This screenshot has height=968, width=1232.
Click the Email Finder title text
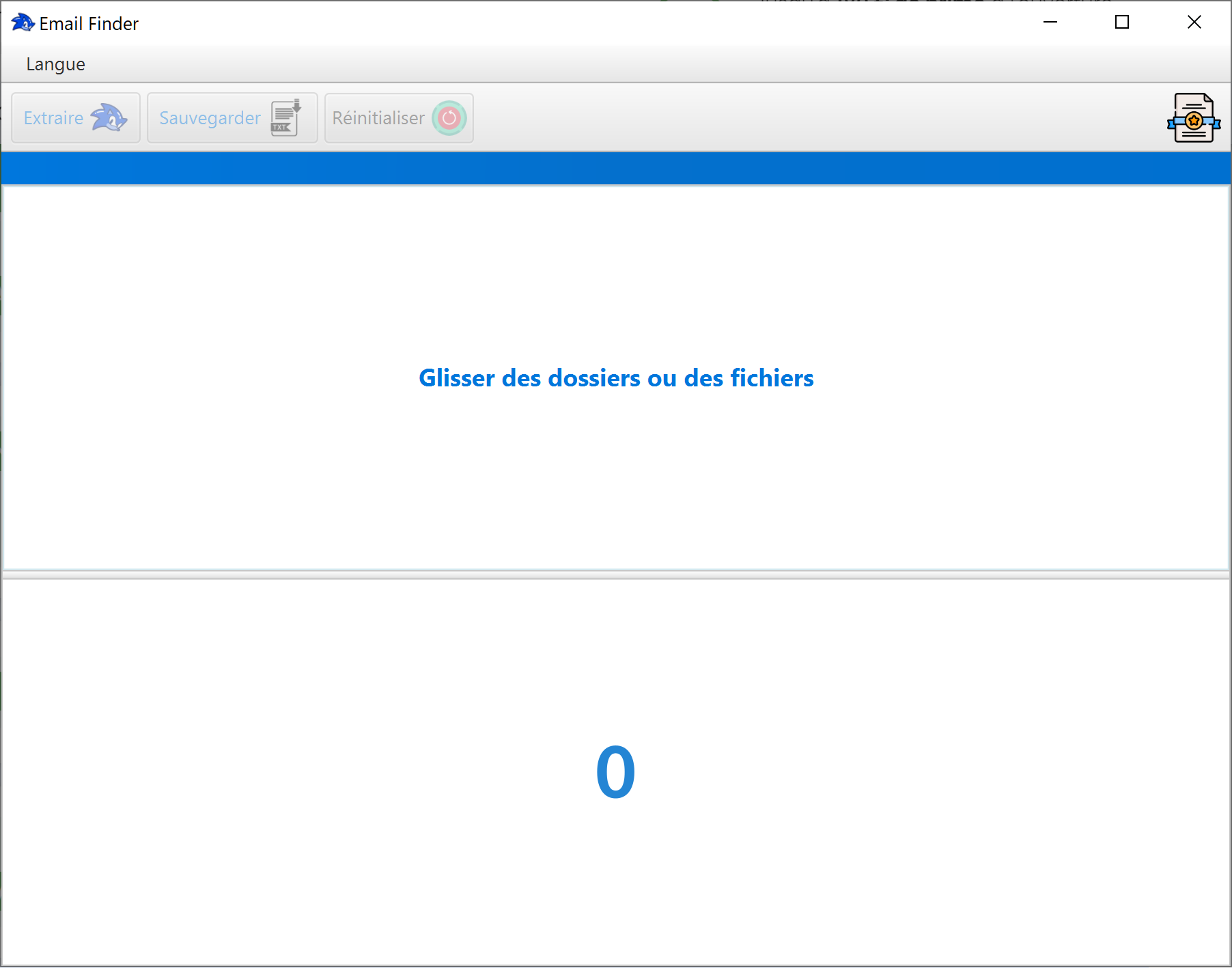click(x=89, y=23)
